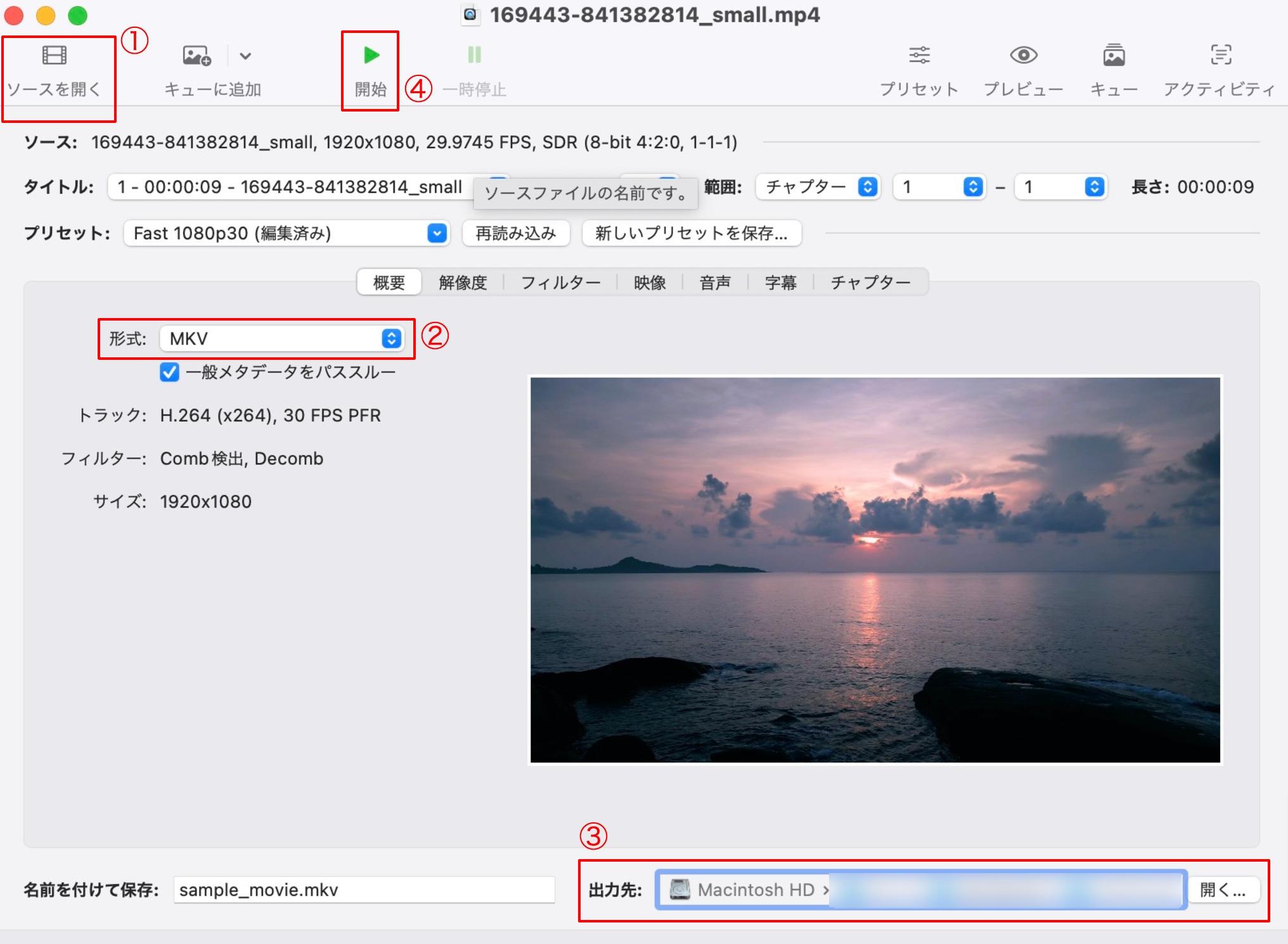Switch to the 映像 tab
This screenshot has height=944, width=1288.
[x=650, y=282]
